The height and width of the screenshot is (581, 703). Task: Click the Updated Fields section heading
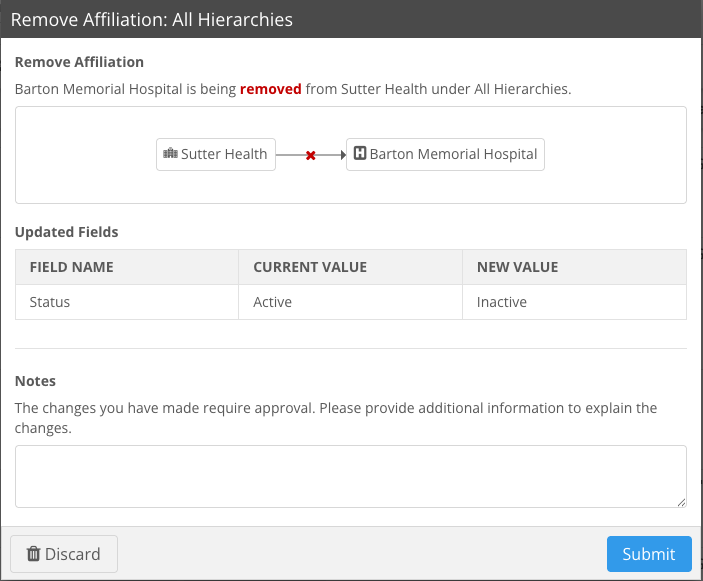[66, 232]
